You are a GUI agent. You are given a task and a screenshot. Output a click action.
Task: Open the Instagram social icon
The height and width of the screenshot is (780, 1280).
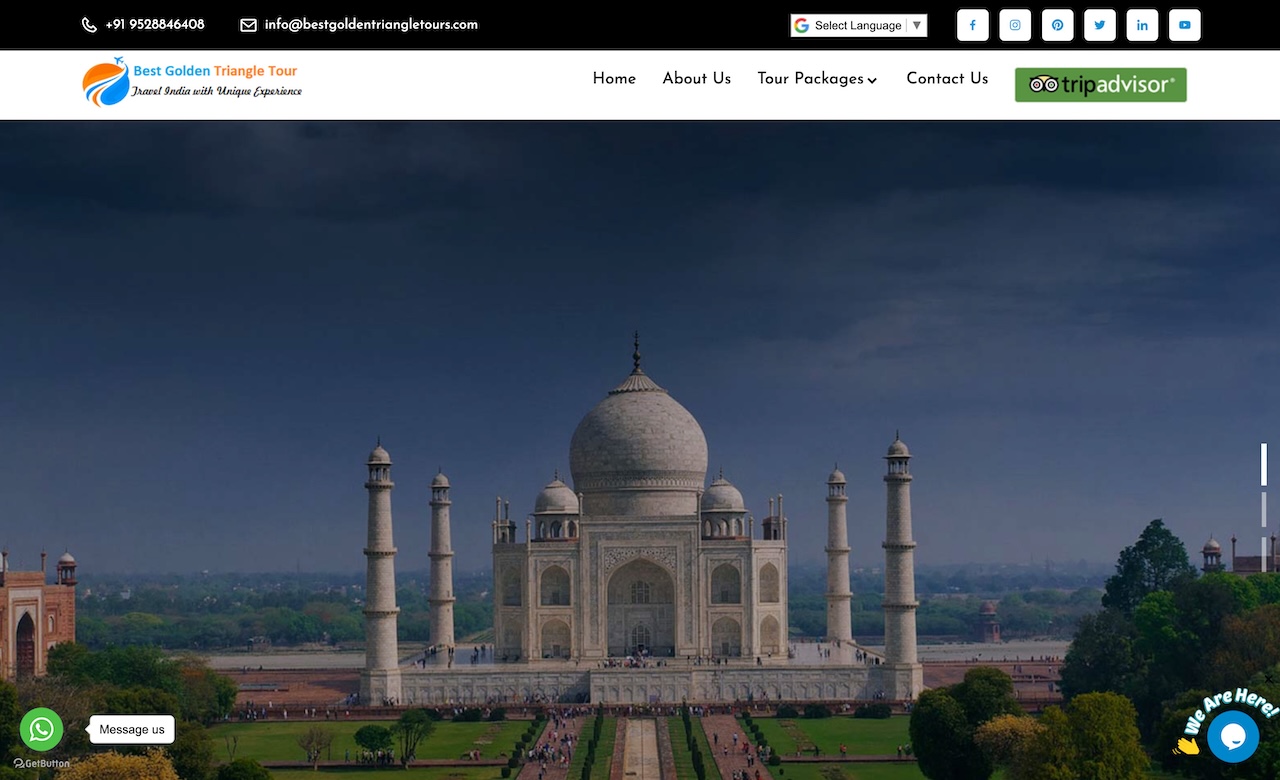pyautogui.click(x=1015, y=25)
